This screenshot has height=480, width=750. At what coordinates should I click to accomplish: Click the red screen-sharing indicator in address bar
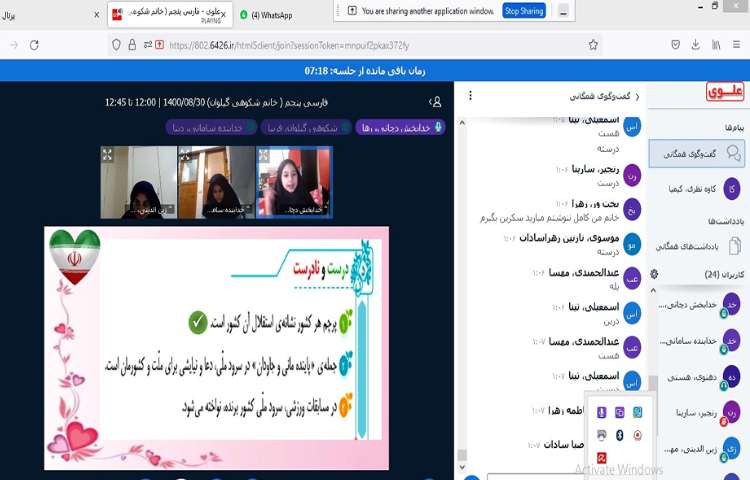pyautogui.click(x=160, y=45)
